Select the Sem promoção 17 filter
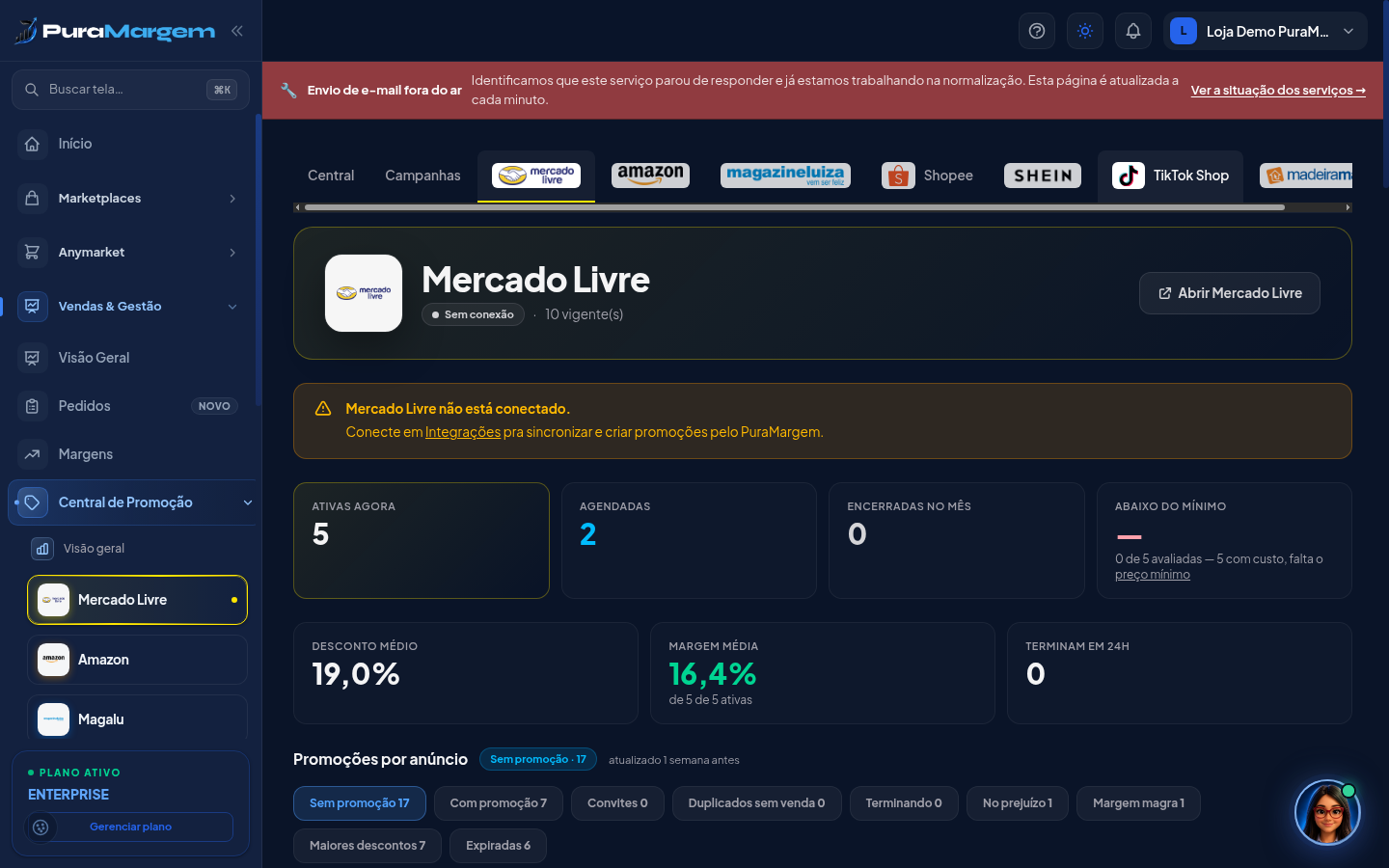The image size is (1389, 868). (360, 803)
